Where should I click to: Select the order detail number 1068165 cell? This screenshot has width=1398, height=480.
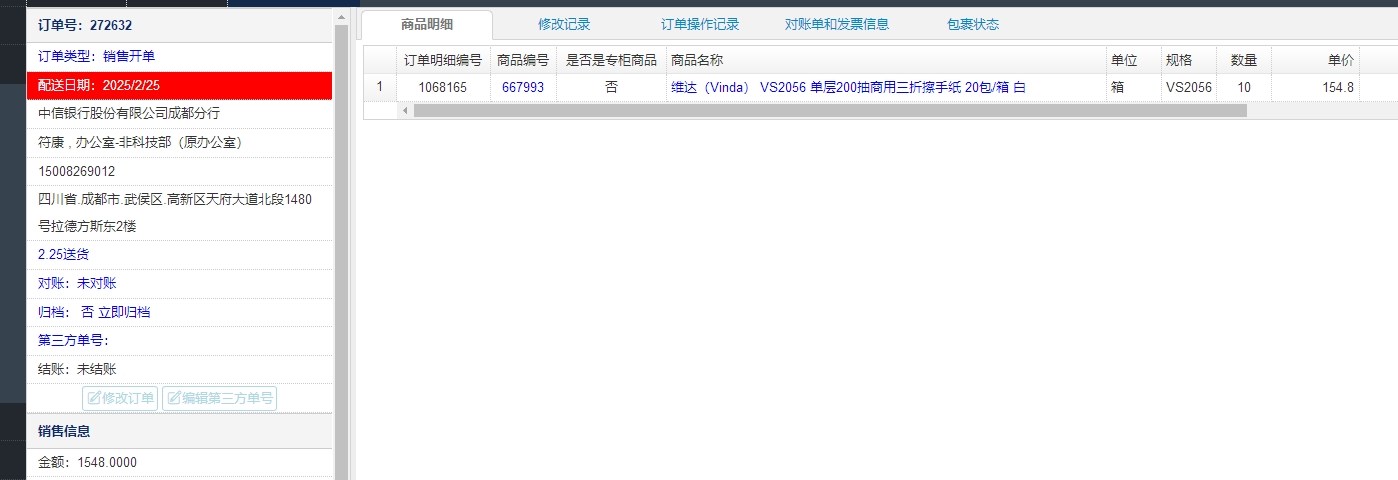coord(443,87)
